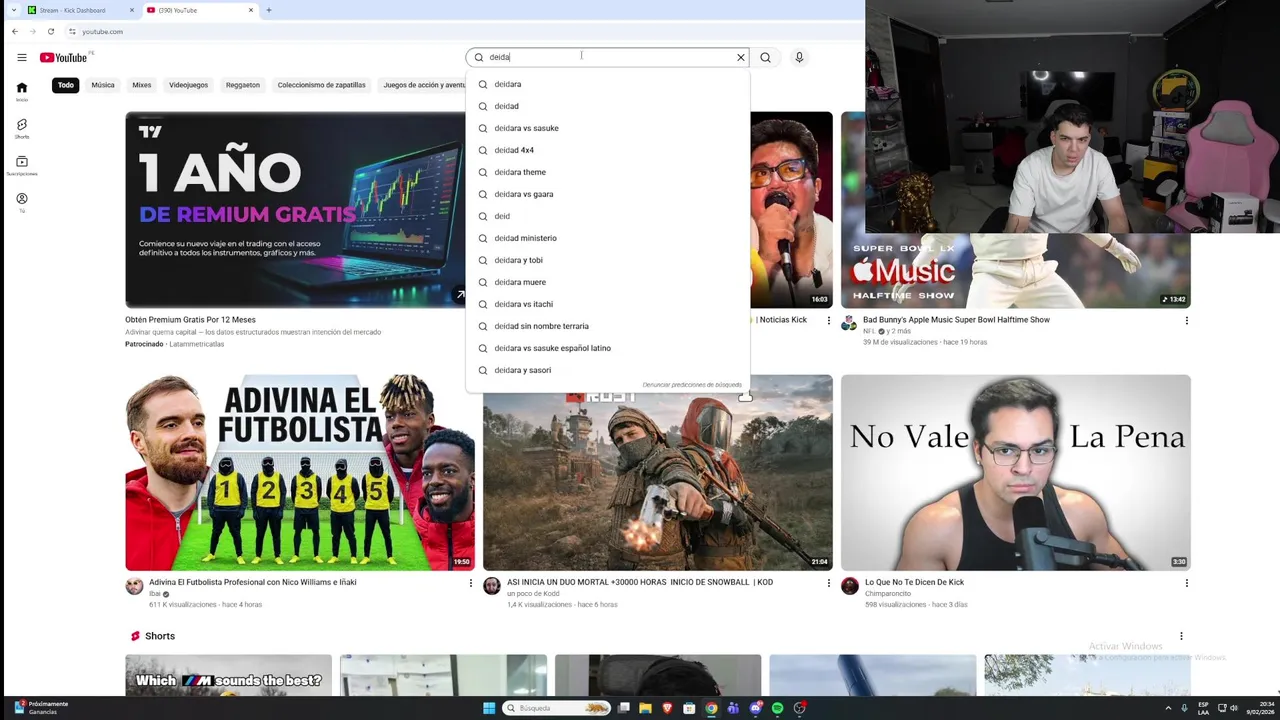Image resolution: width=1280 pixels, height=720 pixels.
Task: Open Discord from the taskbar
Action: tap(755, 708)
